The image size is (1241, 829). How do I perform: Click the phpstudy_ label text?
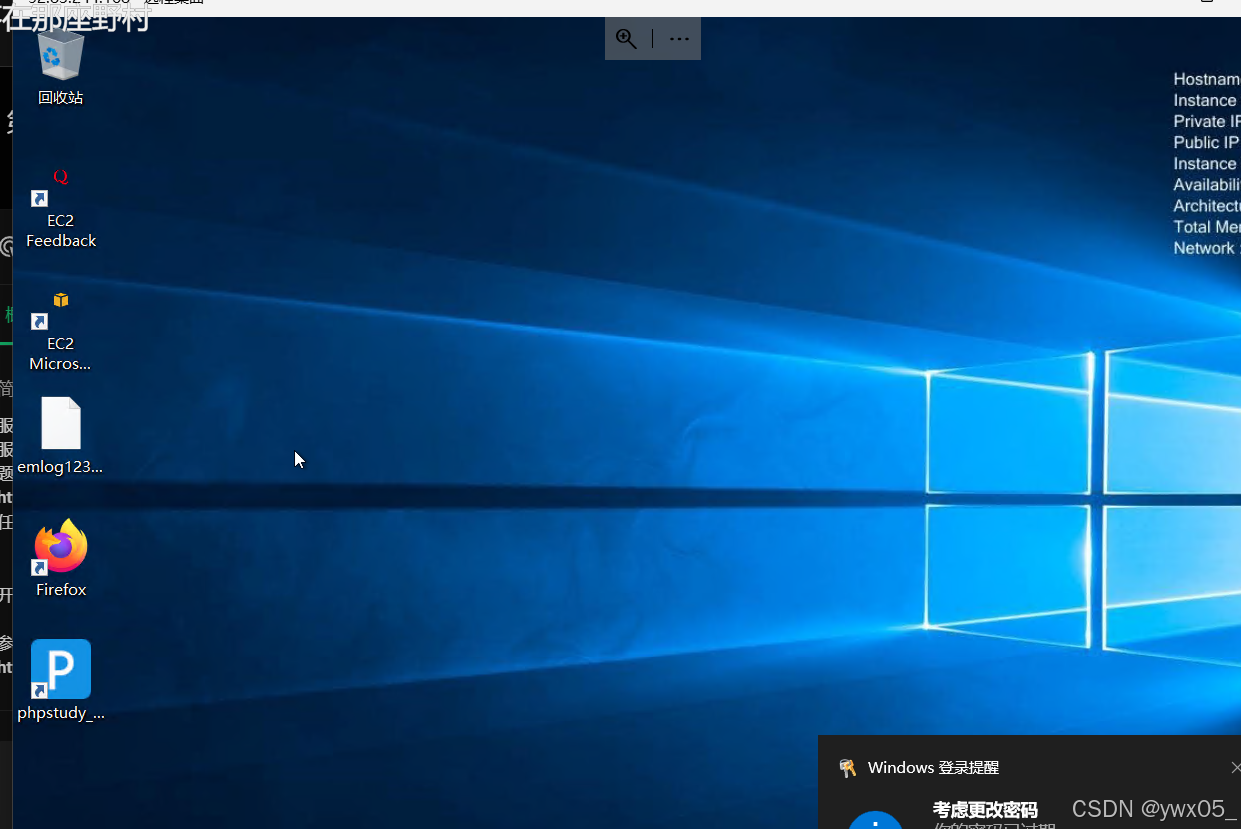pyautogui.click(x=61, y=713)
